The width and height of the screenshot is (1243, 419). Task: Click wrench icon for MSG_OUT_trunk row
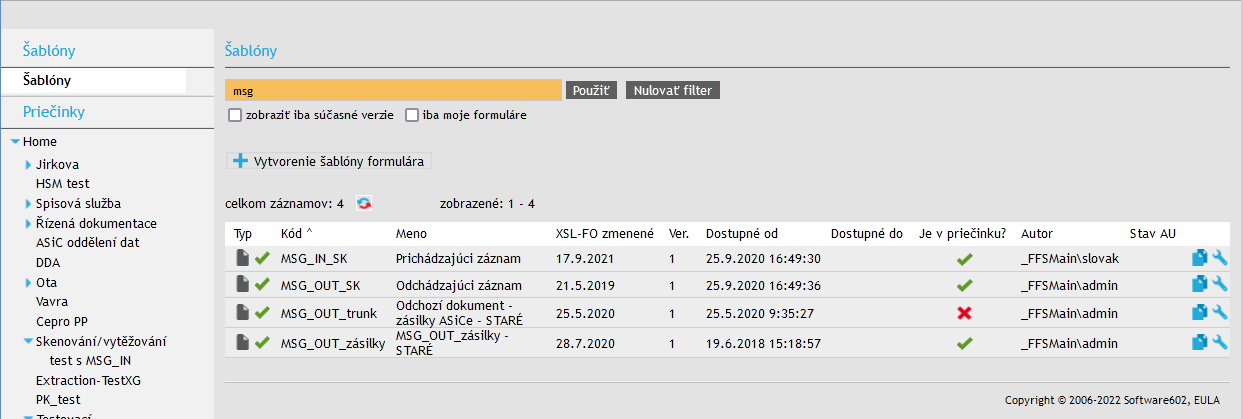1219,313
